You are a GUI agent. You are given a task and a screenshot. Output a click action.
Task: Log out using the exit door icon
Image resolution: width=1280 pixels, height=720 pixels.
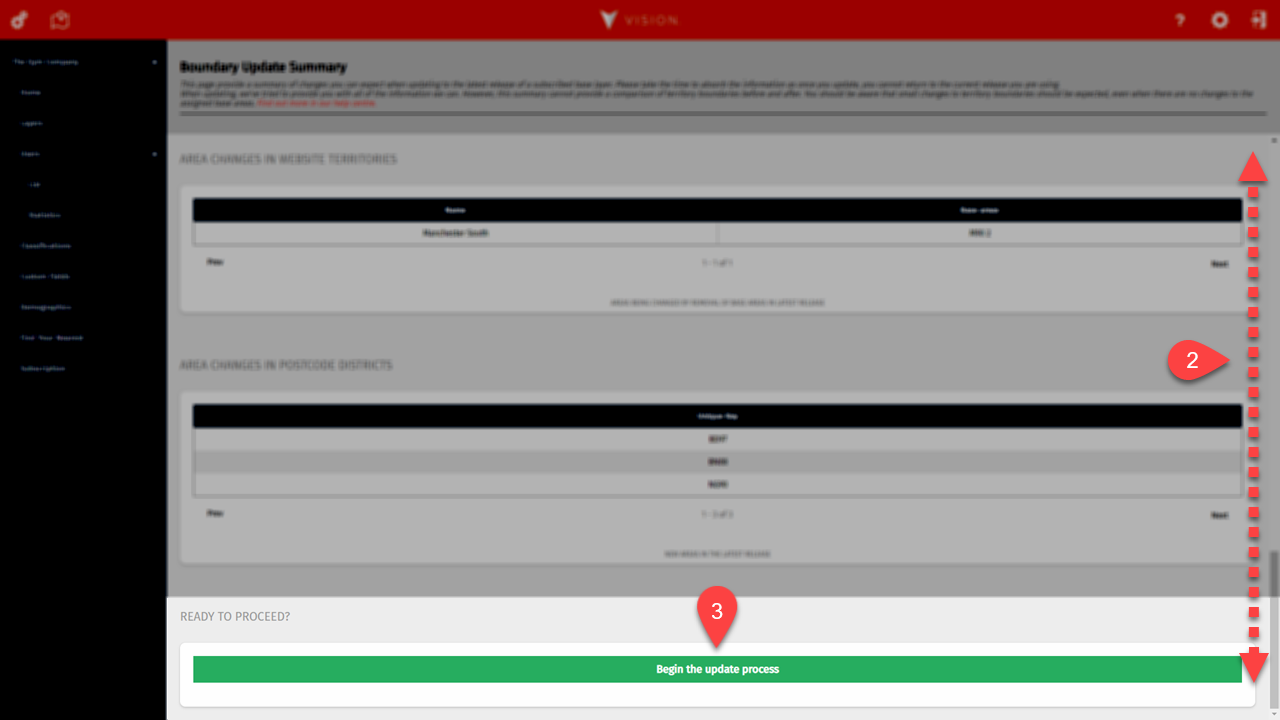click(x=1258, y=20)
